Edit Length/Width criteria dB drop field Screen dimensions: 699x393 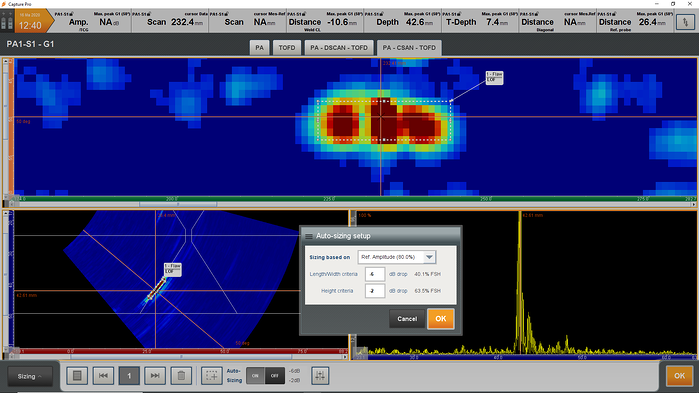(374, 274)
